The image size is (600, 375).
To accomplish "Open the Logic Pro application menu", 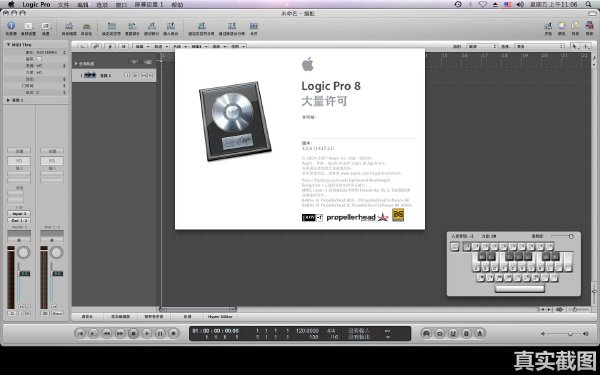I will coord(36,5).
